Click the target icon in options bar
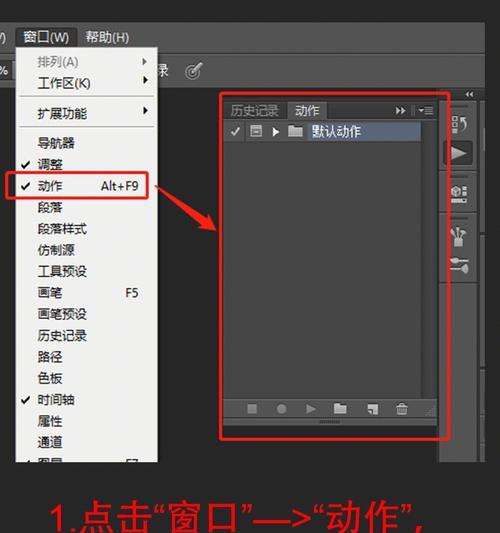Screen dimensions: 500x533 point(194,71)
